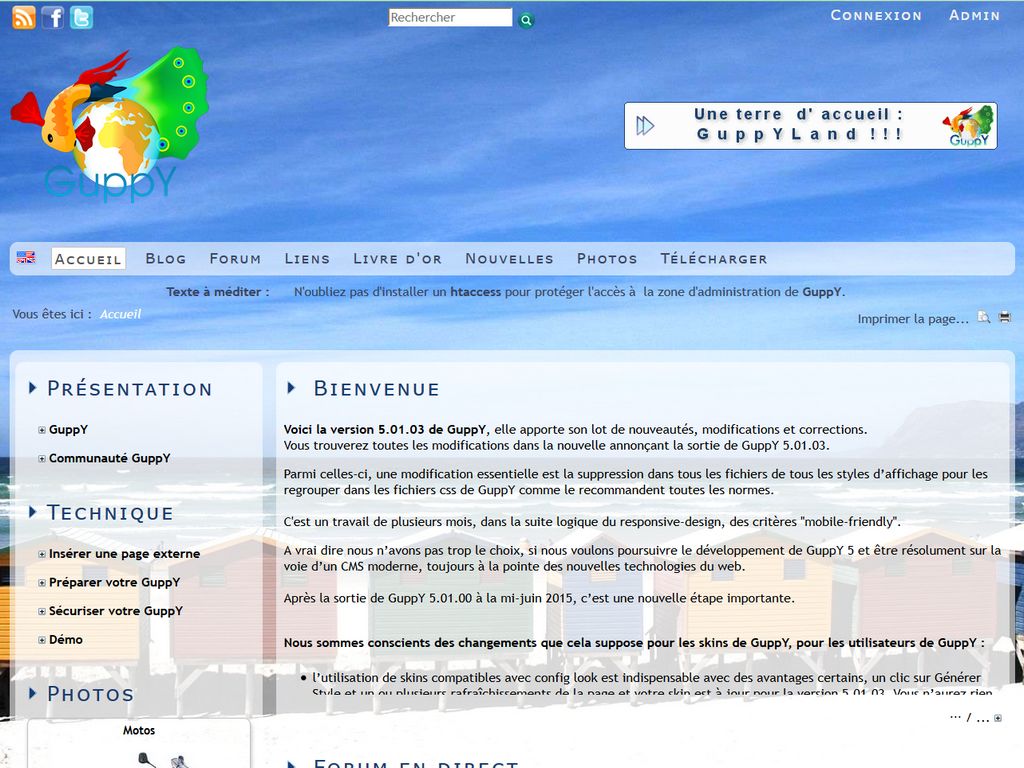The height and width of the screenshot is (768, 1024).
Task: Open the RSS feed icon
Action: (x=24, y=17)
